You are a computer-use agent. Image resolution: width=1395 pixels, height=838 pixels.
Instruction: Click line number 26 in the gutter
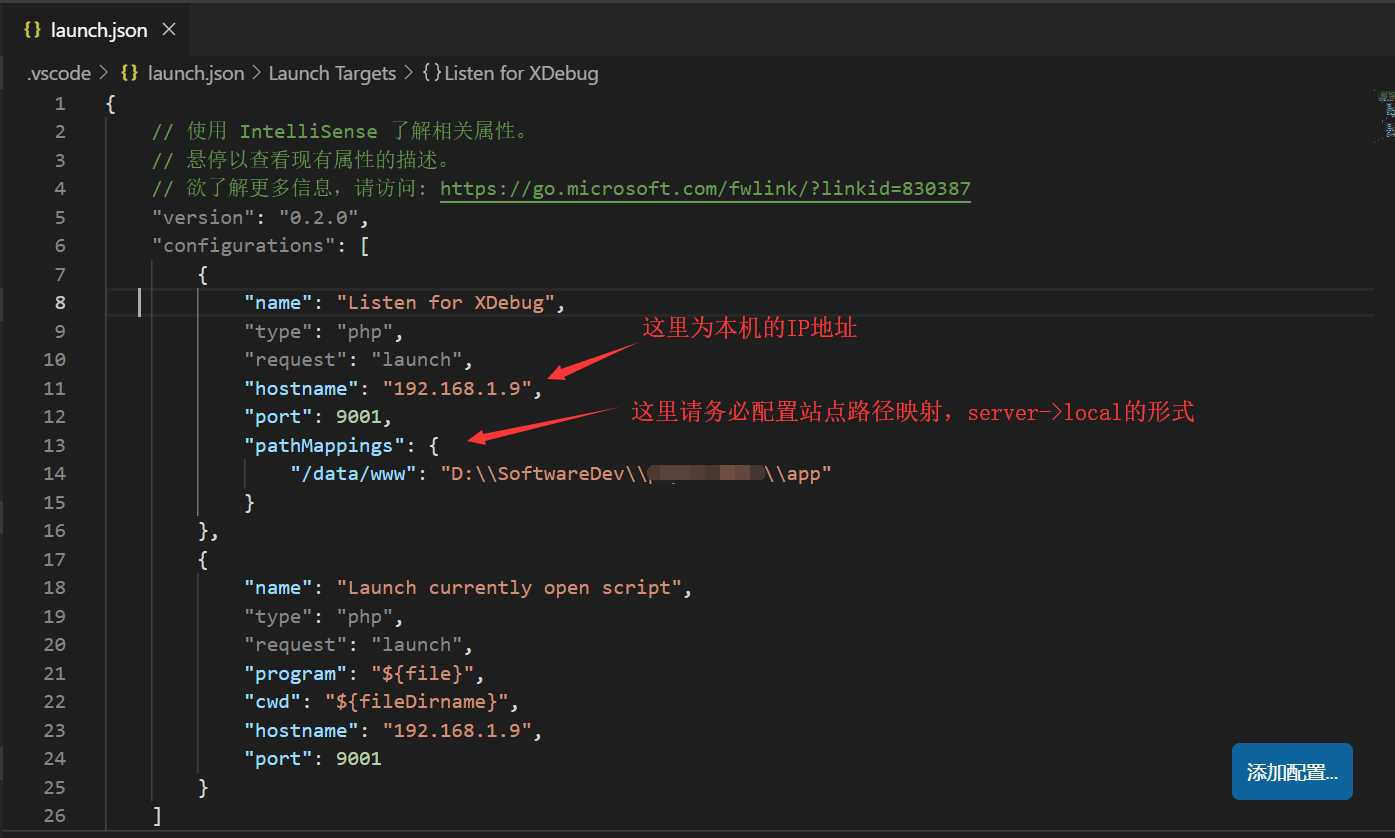coord(54,815)
